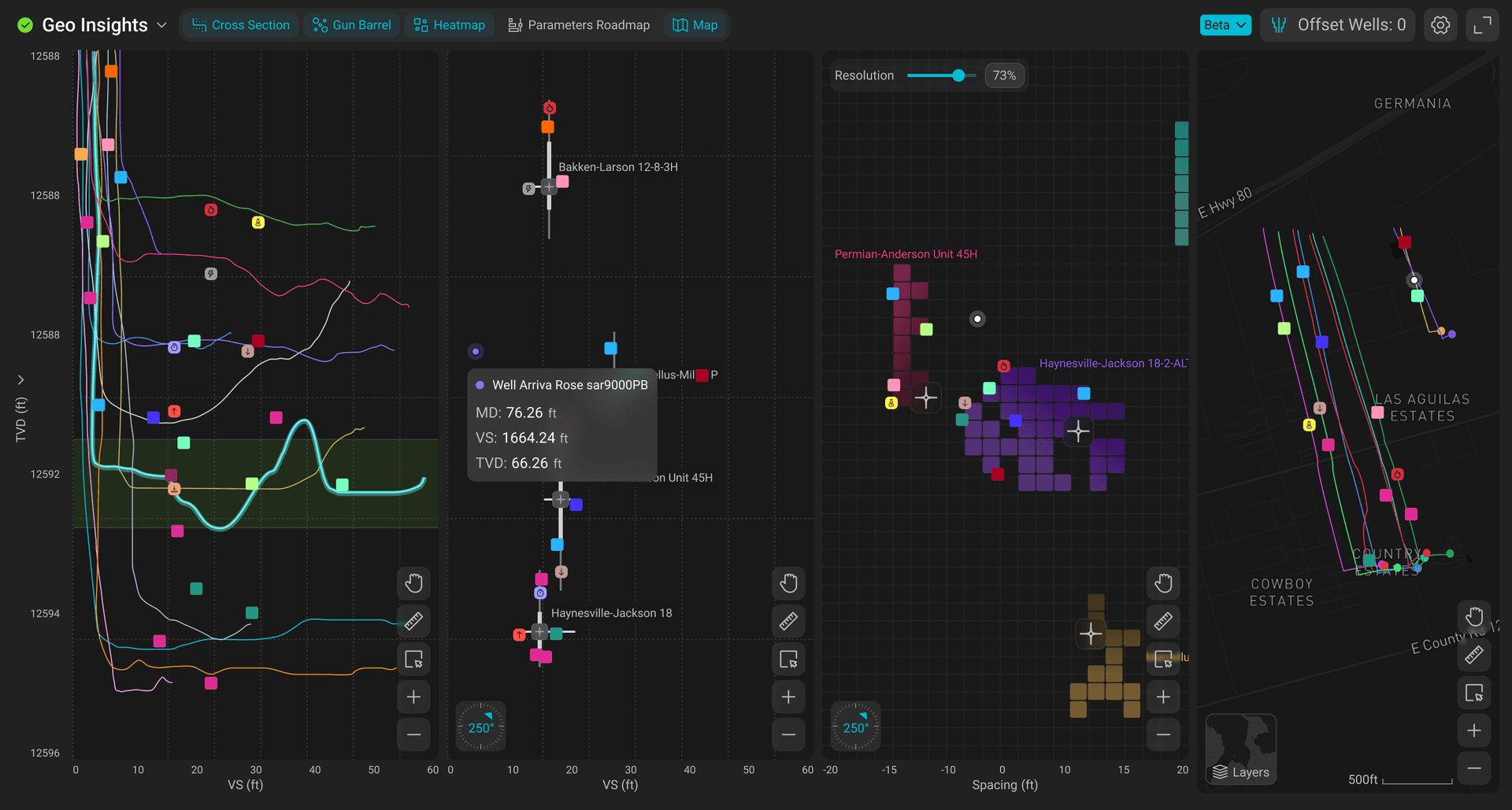This screenshot has height=810, width=1512.
Task: Click the 250° azimuth dial in Heatmap
Action: [x=856, y=727]
